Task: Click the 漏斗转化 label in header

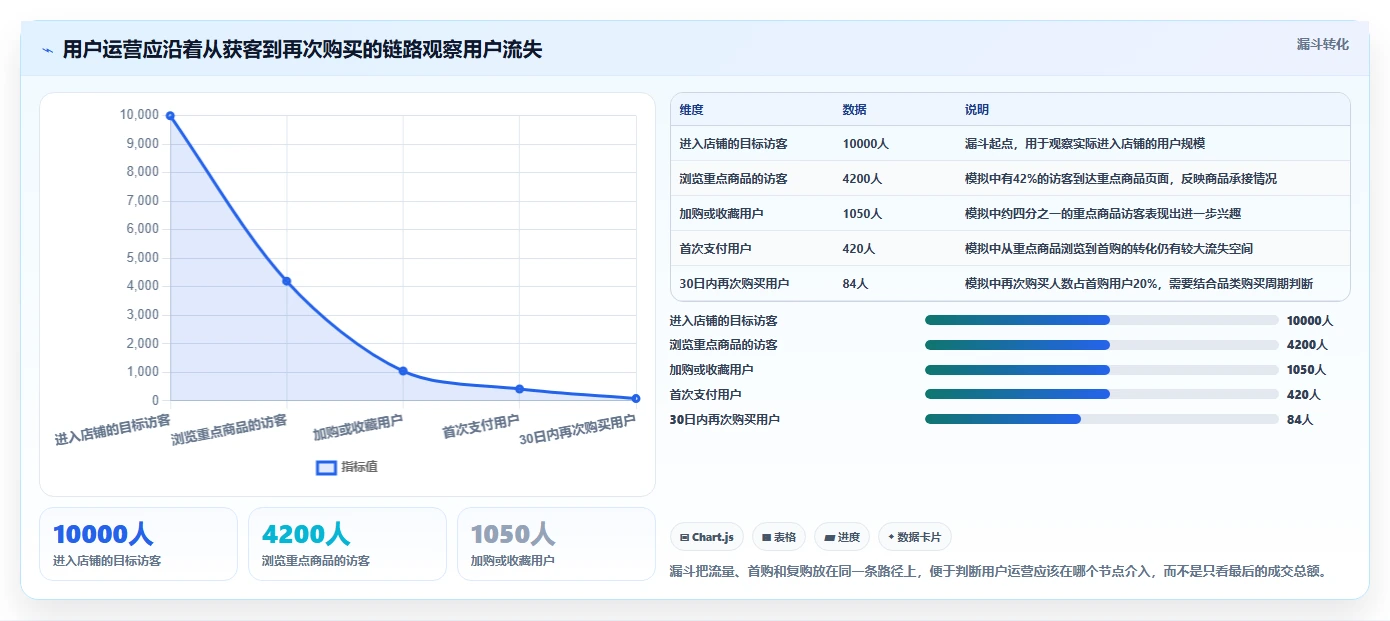Action: pos(1322,44)
